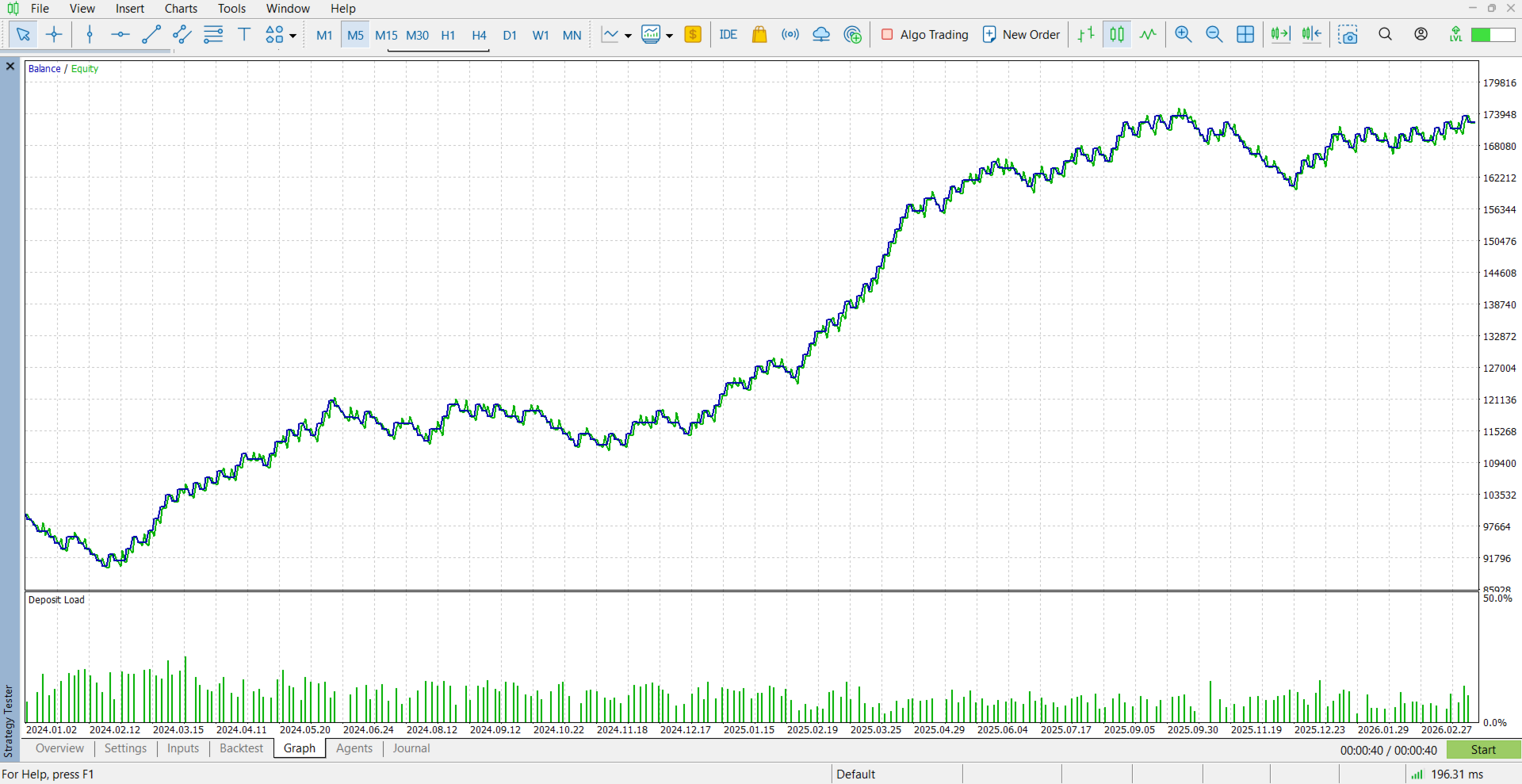
Task: Switch to the Inputs tab
Action: 183,748
